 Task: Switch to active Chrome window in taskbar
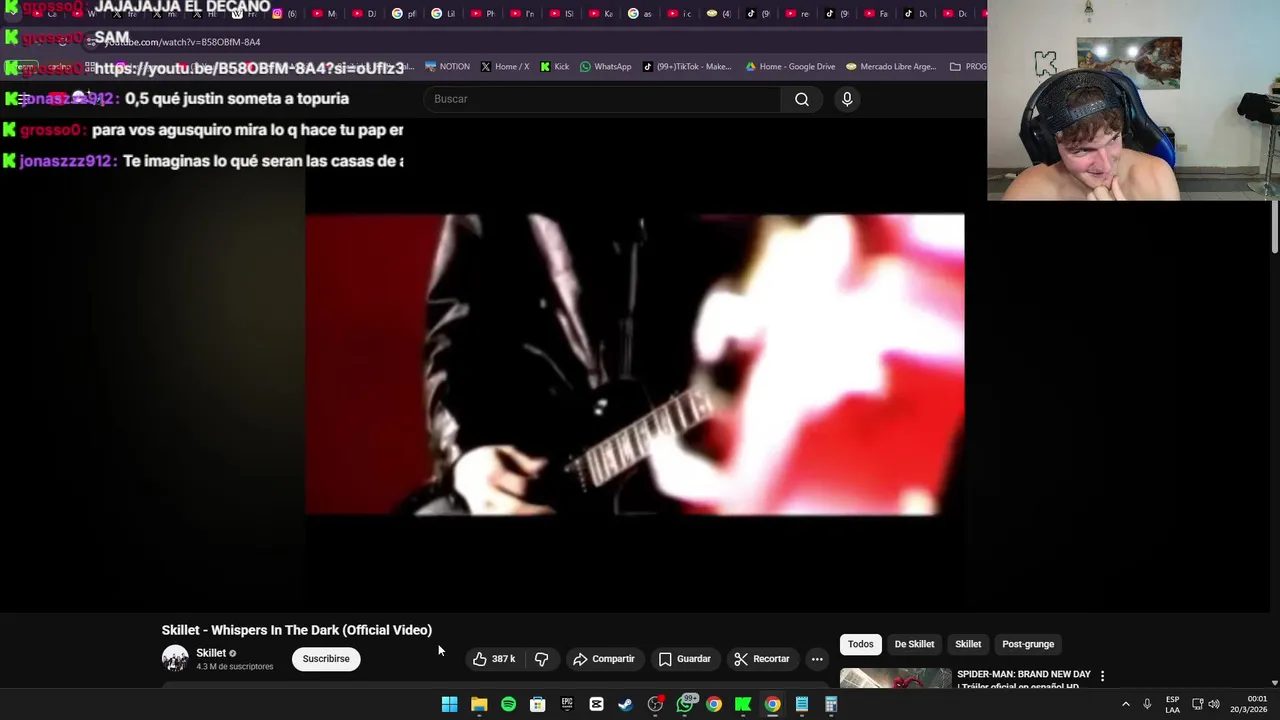tap(772, 704)
